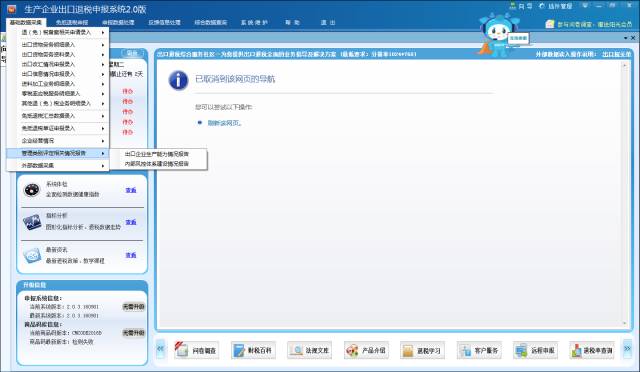Open the 申报数据处理 menu
The width and height of the screenshot is (640, 372).
pos(118,22)
